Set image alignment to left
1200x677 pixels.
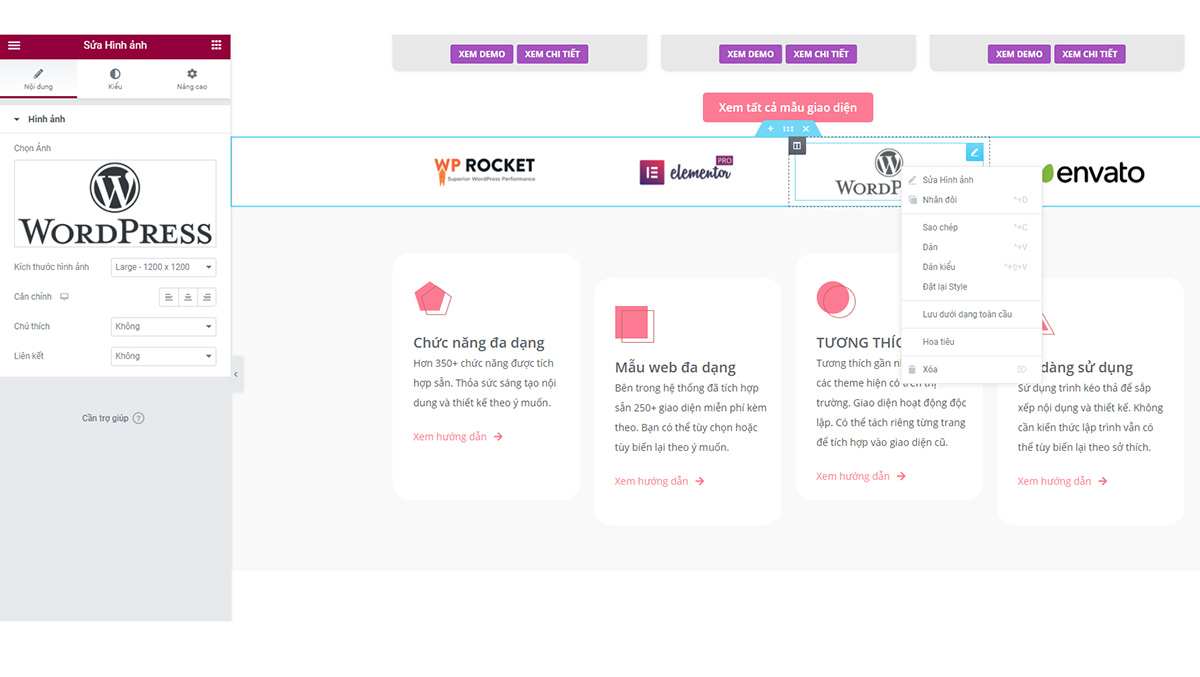pyautogui.click(x=169, y=297)
